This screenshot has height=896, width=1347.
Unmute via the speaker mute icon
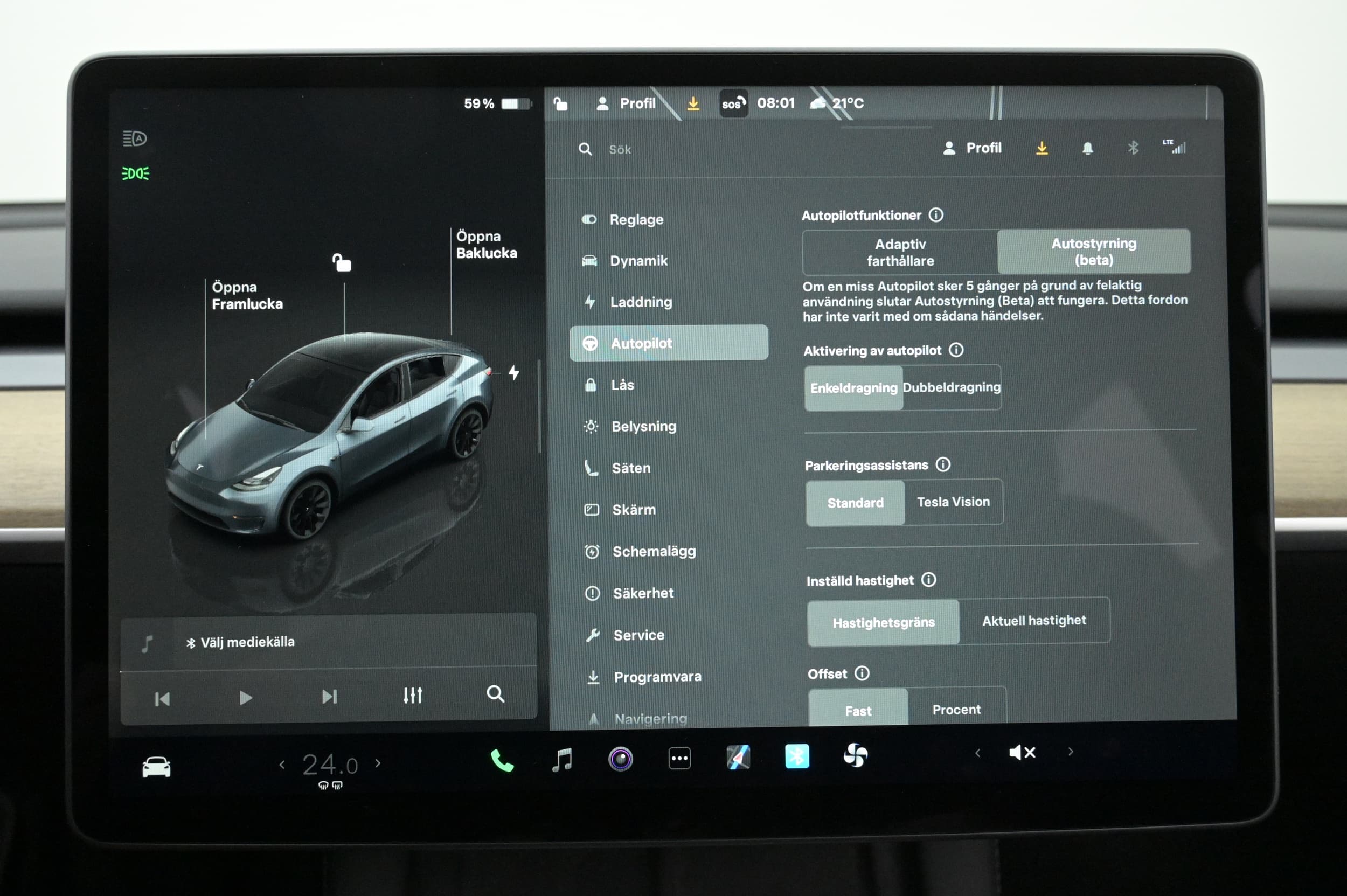(x=1023, y=753)
